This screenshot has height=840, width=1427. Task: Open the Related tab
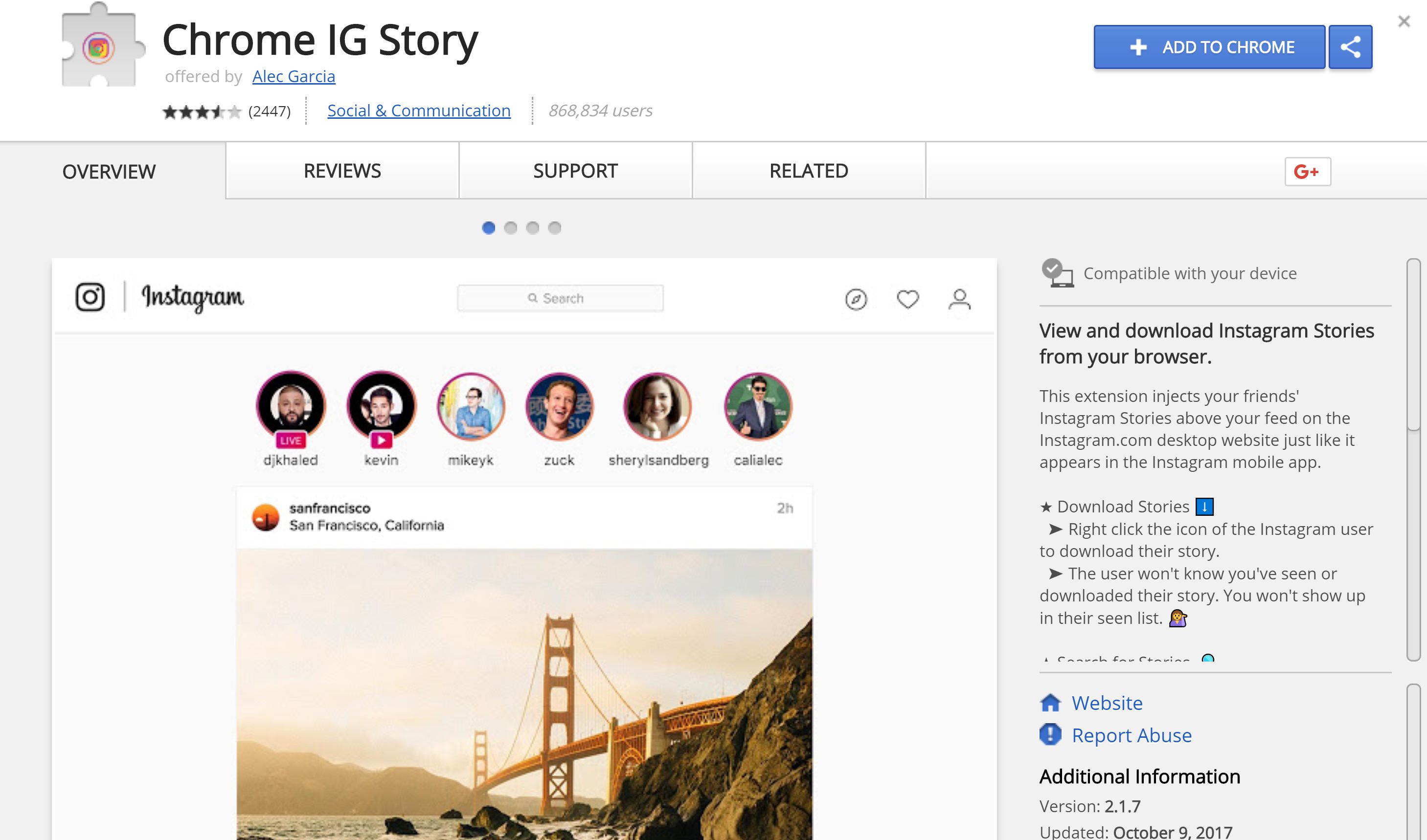point(809,171)
